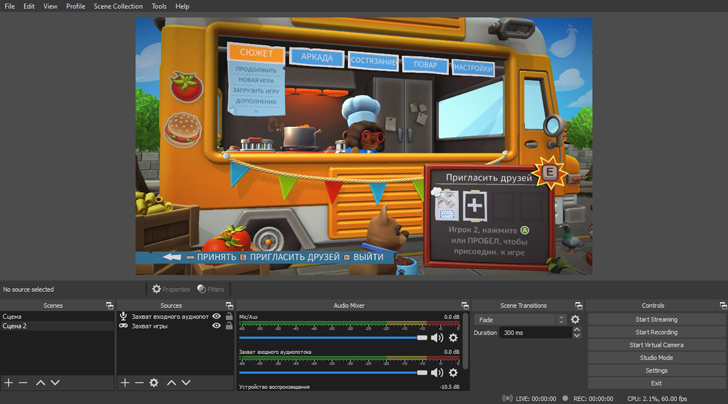The width and height of the screenshot is (728, 404).
Task: Add a new scene with plus
Action: tap(8, 383)
